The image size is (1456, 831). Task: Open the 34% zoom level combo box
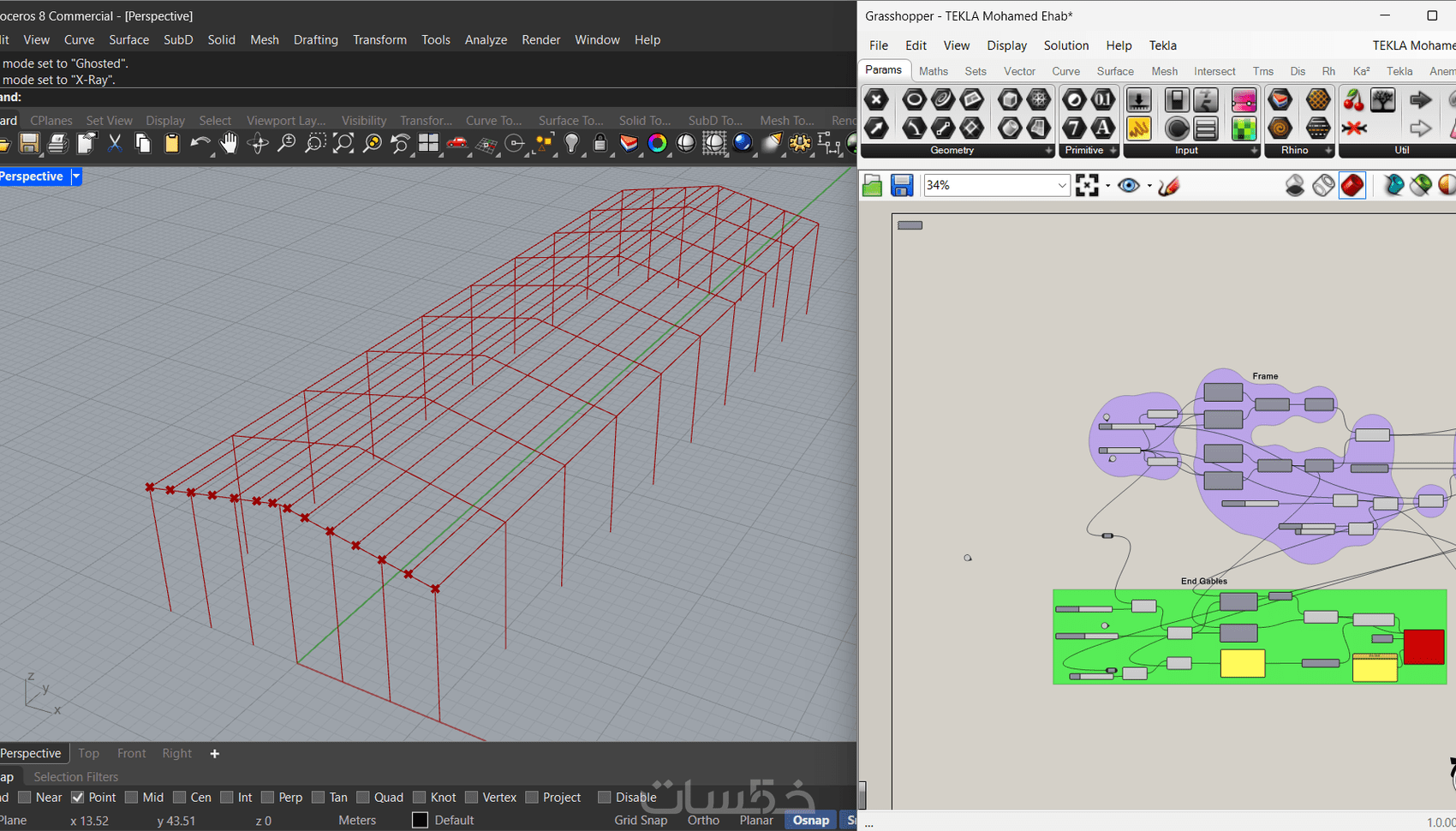pyautogui.click(x=1061, y=185)
